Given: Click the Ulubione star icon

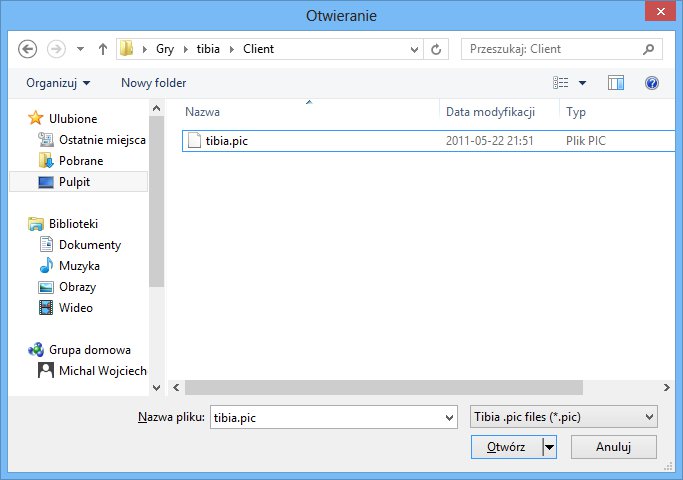Looking at the screenshot, I should [x=36, y=118].
